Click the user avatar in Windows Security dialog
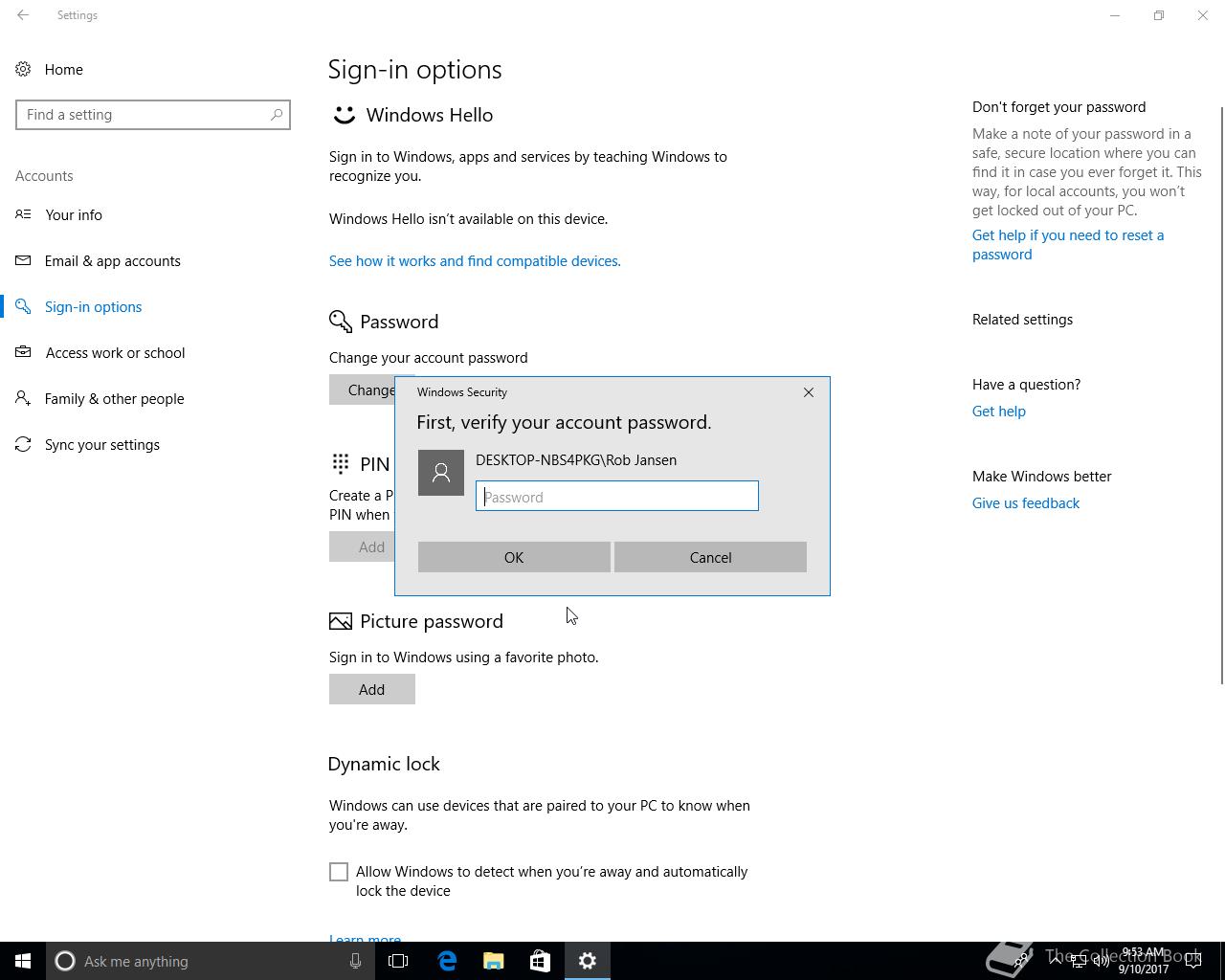This screenshot has width=1225, height=980. tap(441, 473)
